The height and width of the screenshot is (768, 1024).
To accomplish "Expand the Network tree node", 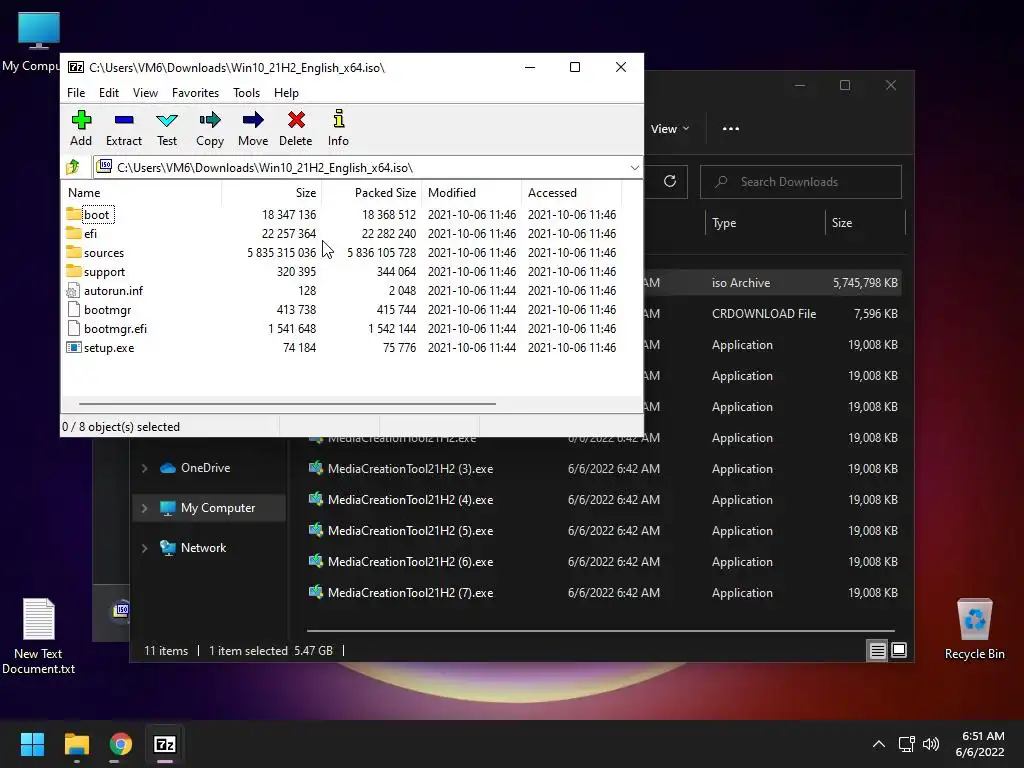I will coord(144,548).
